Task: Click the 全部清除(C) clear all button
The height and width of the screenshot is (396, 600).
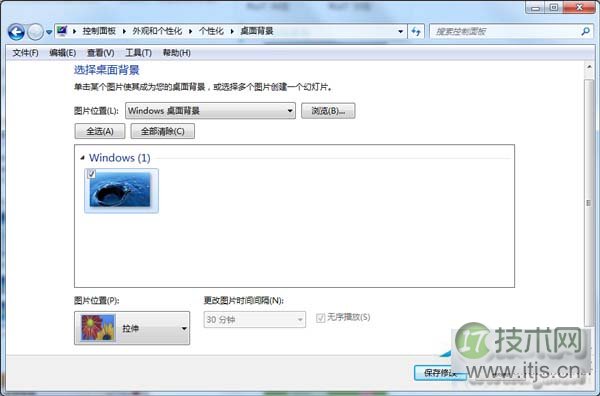Action: pyautogui.click(x=163, y=131)
